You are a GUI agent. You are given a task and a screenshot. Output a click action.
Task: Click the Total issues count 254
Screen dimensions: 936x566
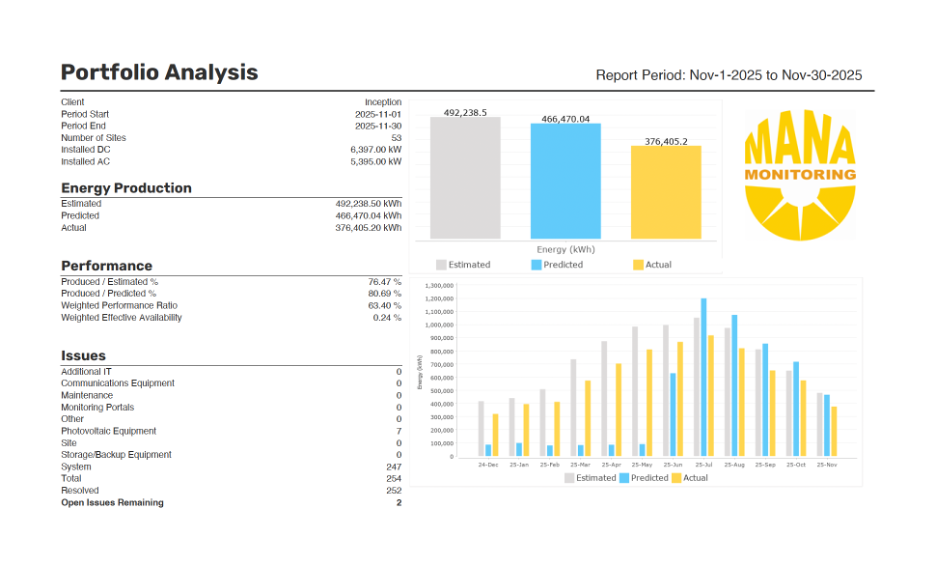pyautogui.click(x=393, y=479)
